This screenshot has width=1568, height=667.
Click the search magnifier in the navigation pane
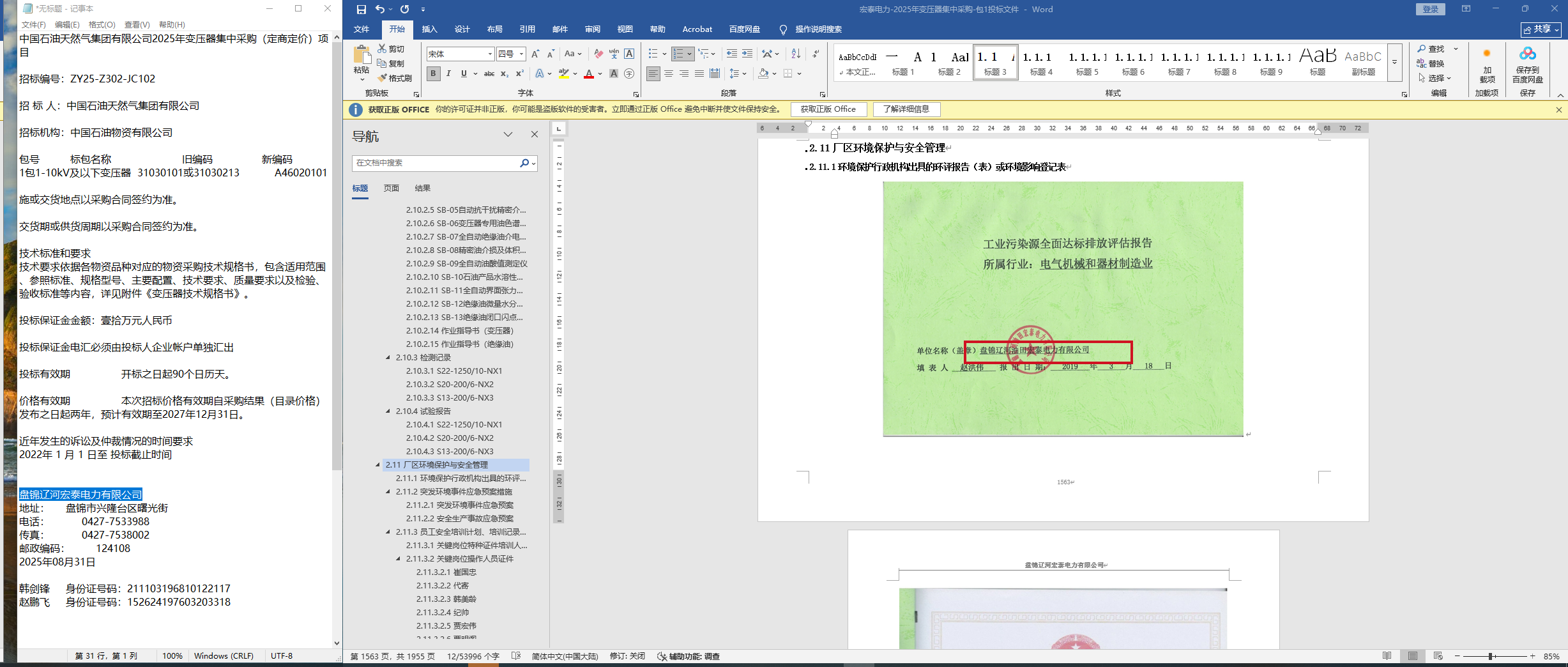tap(524, 163)
